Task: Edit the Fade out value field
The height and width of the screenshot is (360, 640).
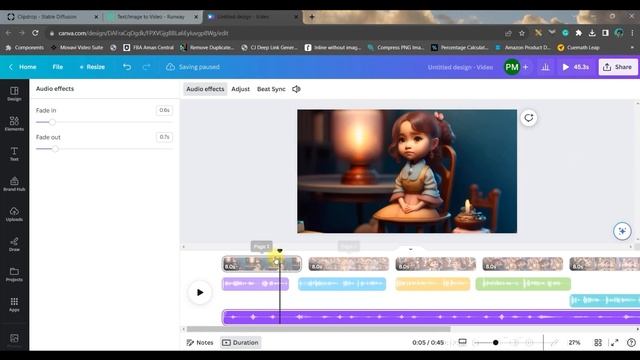Action: click(164, 137)
